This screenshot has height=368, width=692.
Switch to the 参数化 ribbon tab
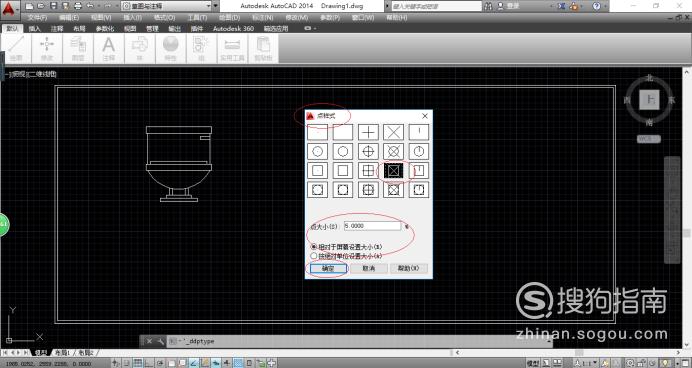(105, 29)
